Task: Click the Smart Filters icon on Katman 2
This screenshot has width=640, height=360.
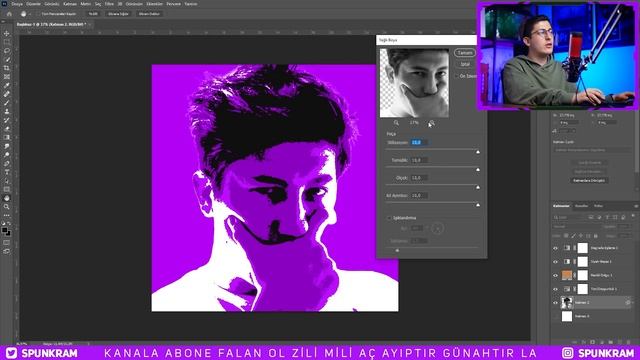Action: coord(627,302)
